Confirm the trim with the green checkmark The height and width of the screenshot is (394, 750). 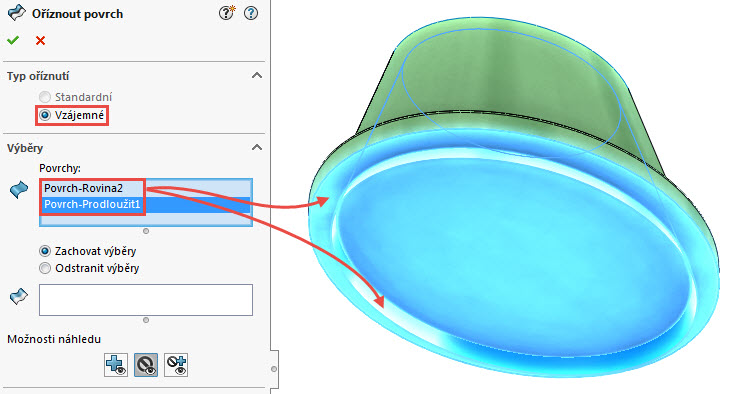[13, 40]
